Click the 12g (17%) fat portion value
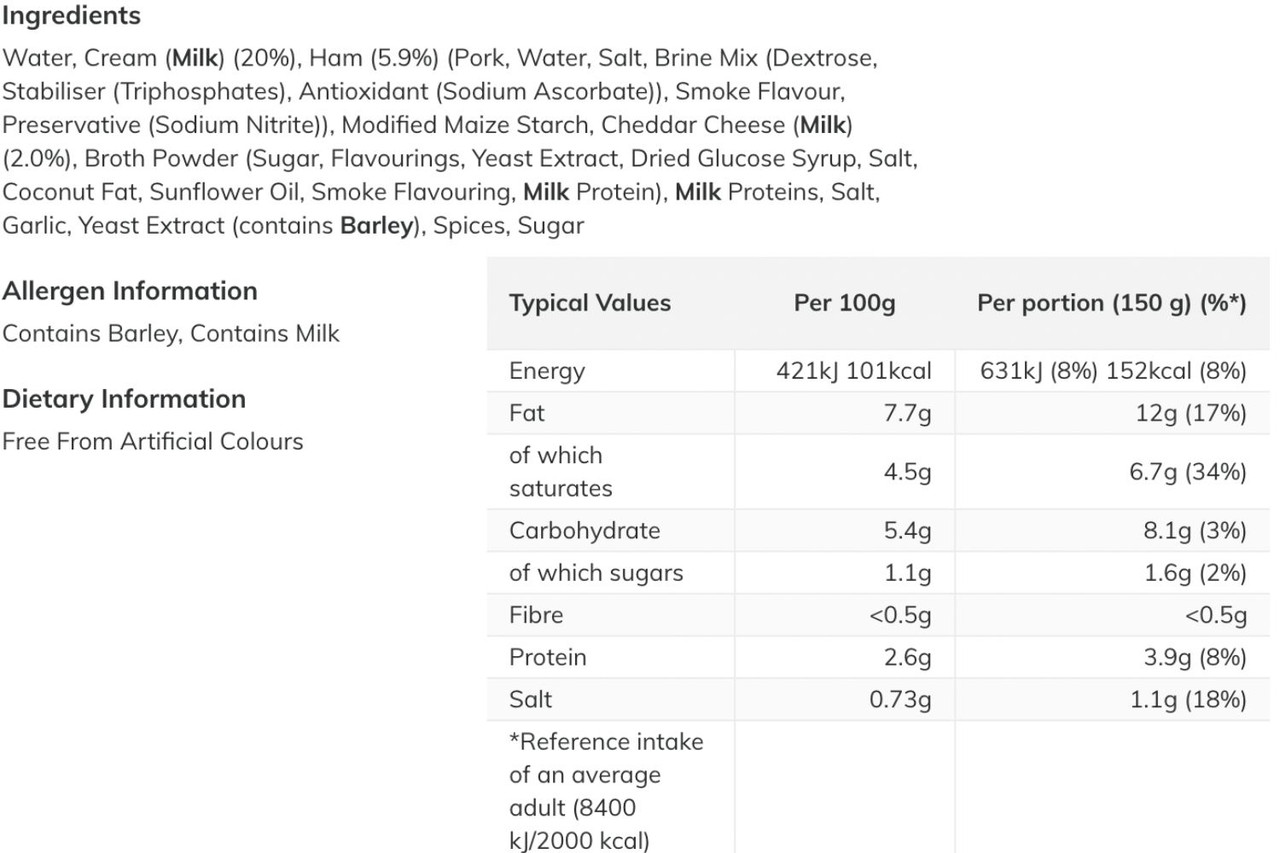Screen dimensions: 1280x853 click(1191, 413)
